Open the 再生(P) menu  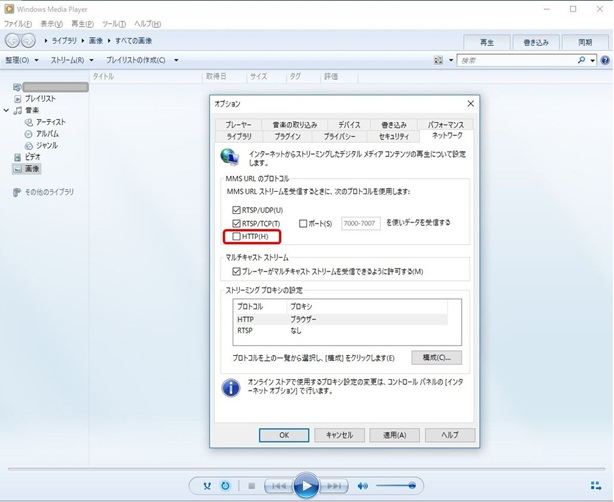(82, 24)
